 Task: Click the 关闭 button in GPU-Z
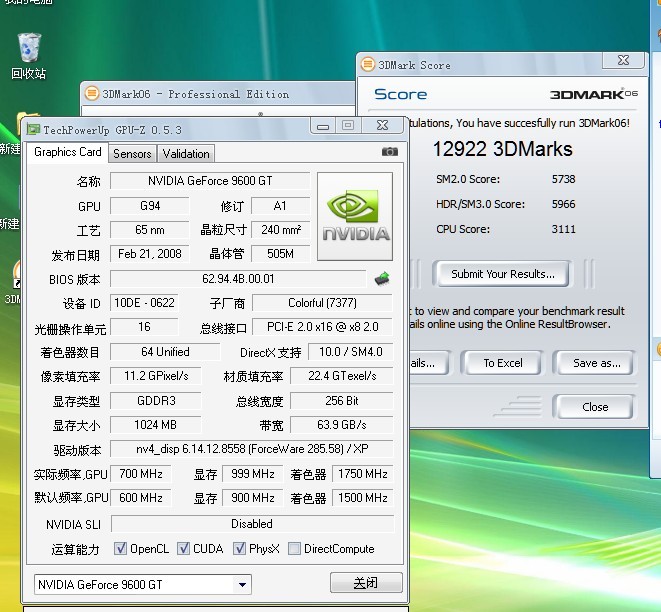pyautogui.click(x=366, y=583)
